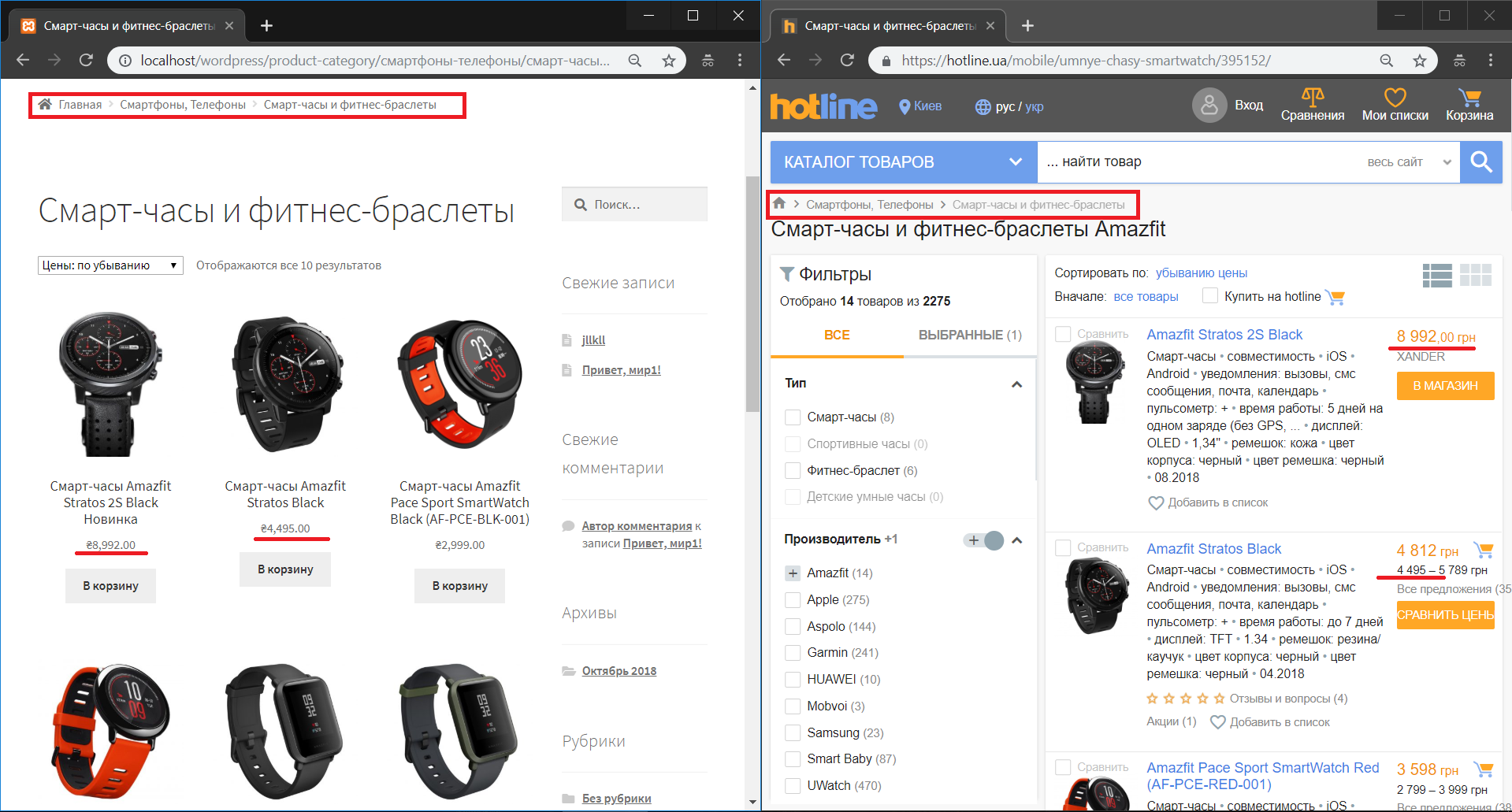Screen dimensions: 1512x812
Task: Switch to list view layout icon
Action: 1437,275
